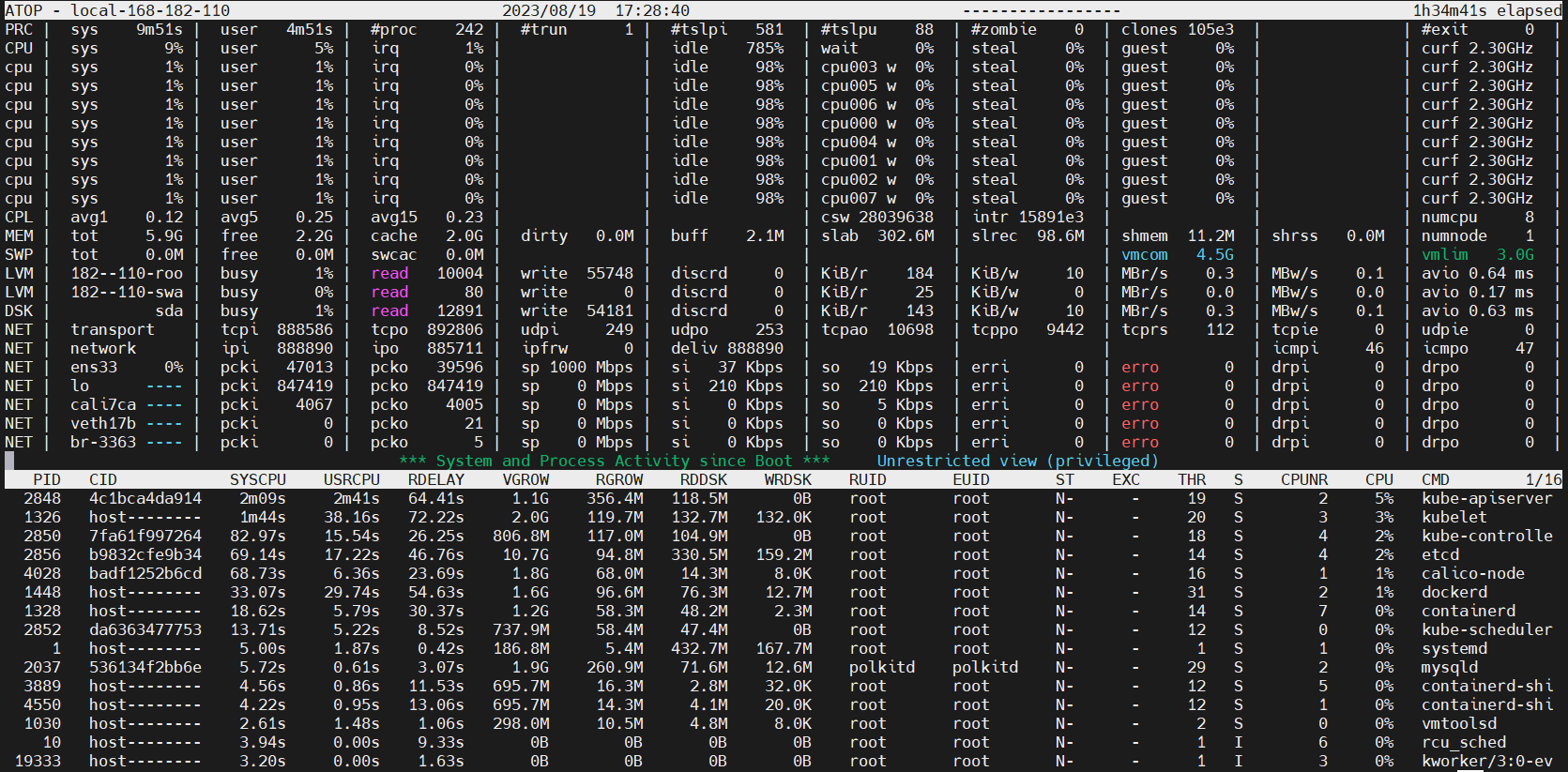
Task: Click the RDELAY column header
Action: (x=436, y=479)
